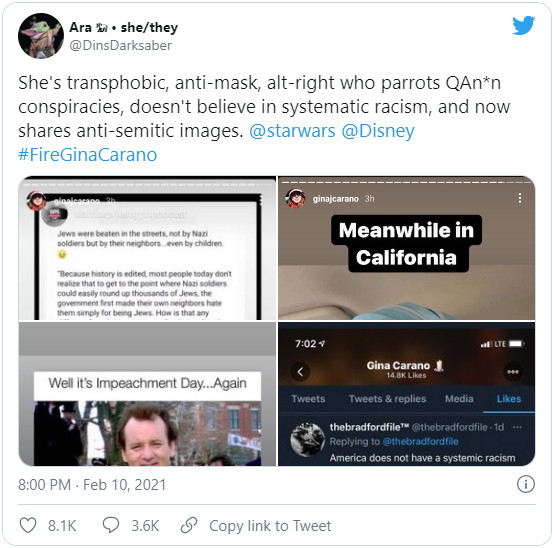Open the more options dots beside Gina Carano

coord(513,372)
